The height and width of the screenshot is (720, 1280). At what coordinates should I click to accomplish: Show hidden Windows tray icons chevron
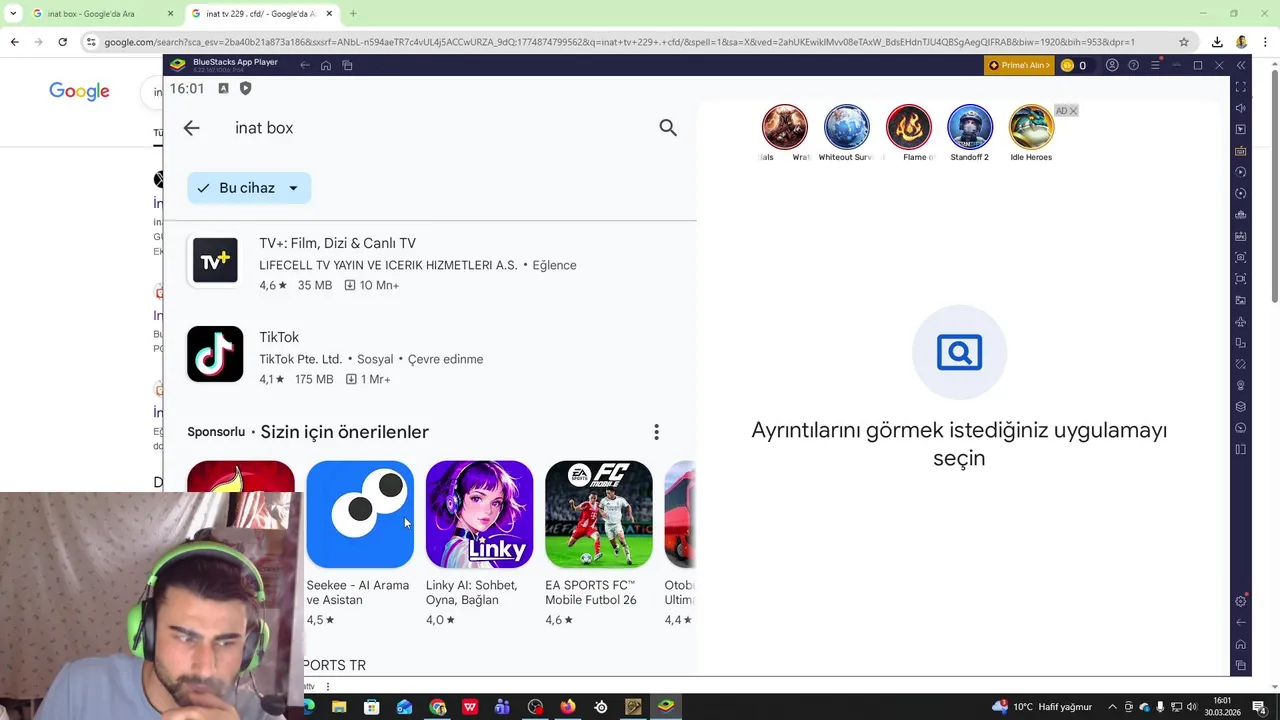[1112, 707]
